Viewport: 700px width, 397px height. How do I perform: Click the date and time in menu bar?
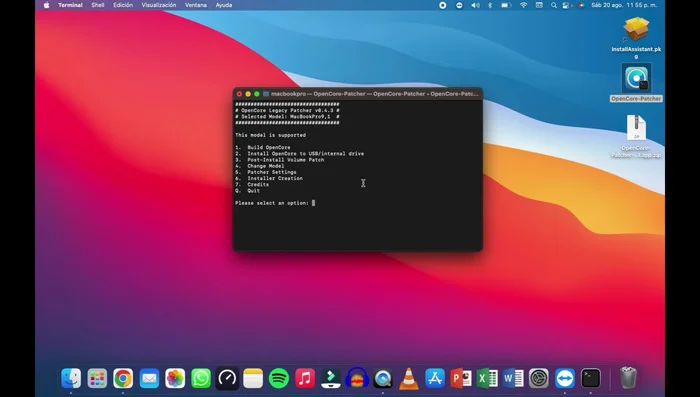point(624,5)
